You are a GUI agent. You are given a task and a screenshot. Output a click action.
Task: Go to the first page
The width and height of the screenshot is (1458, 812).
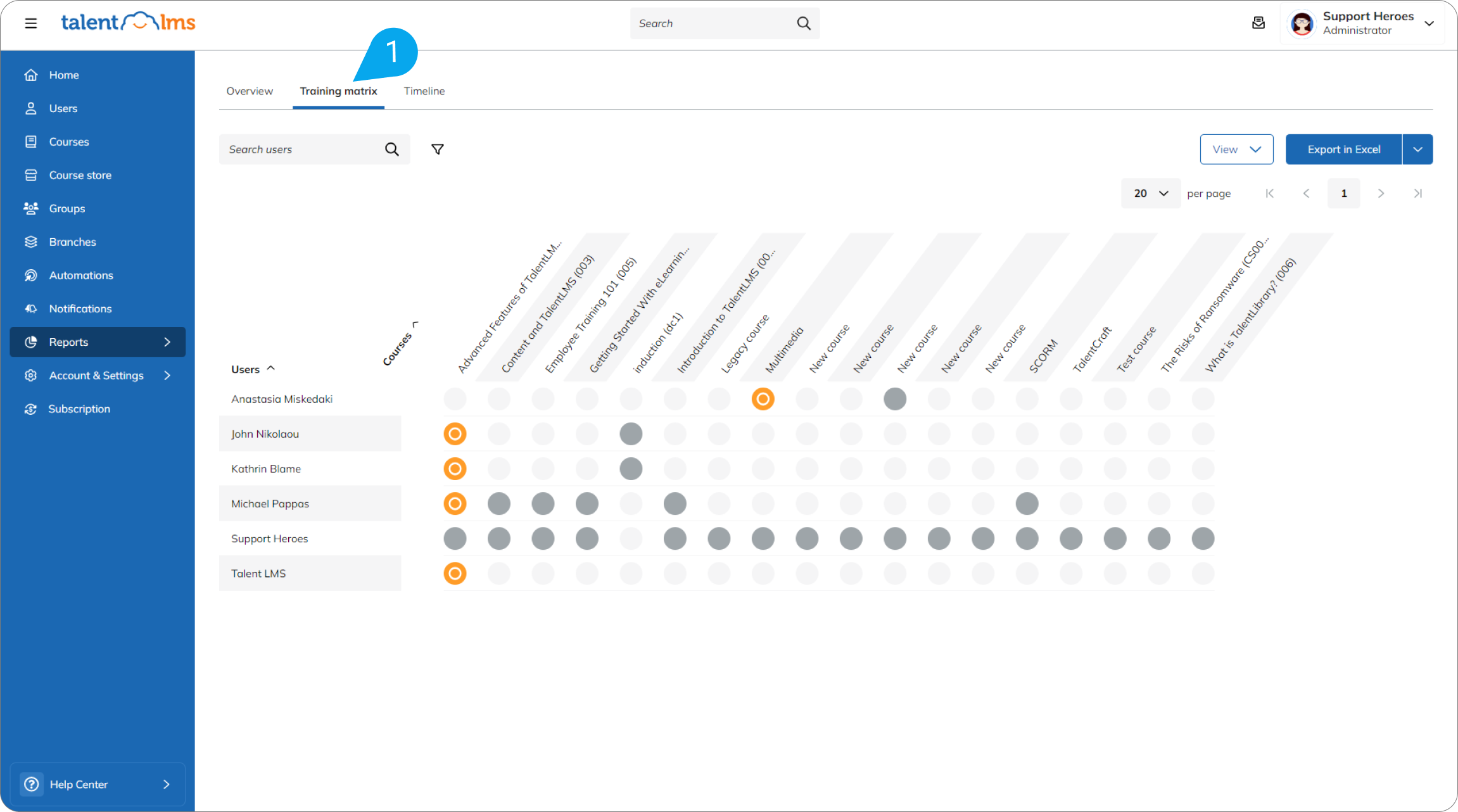pyautogui.click(x=1269, y=193)
